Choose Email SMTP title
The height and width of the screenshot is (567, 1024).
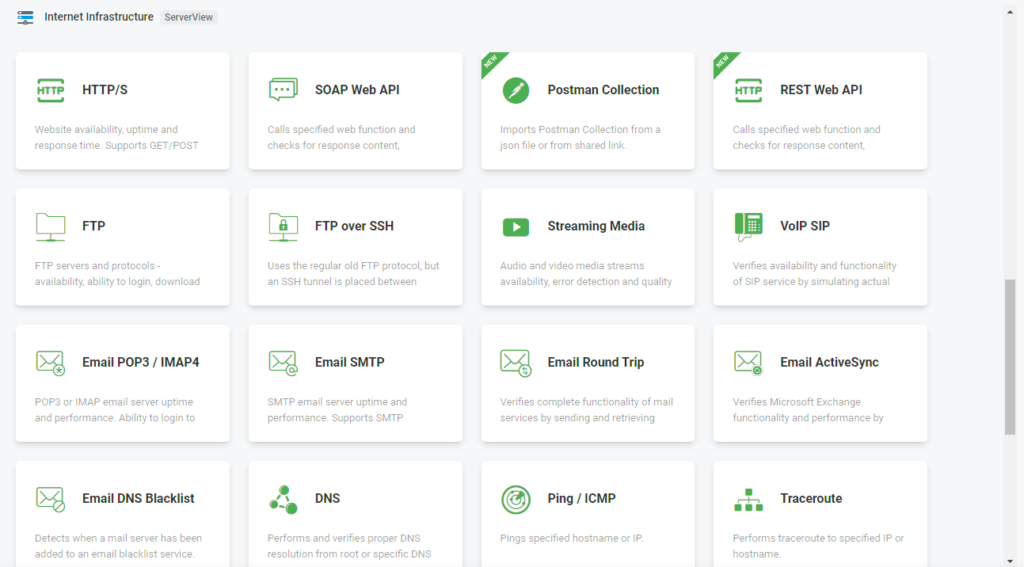[349, 362]
